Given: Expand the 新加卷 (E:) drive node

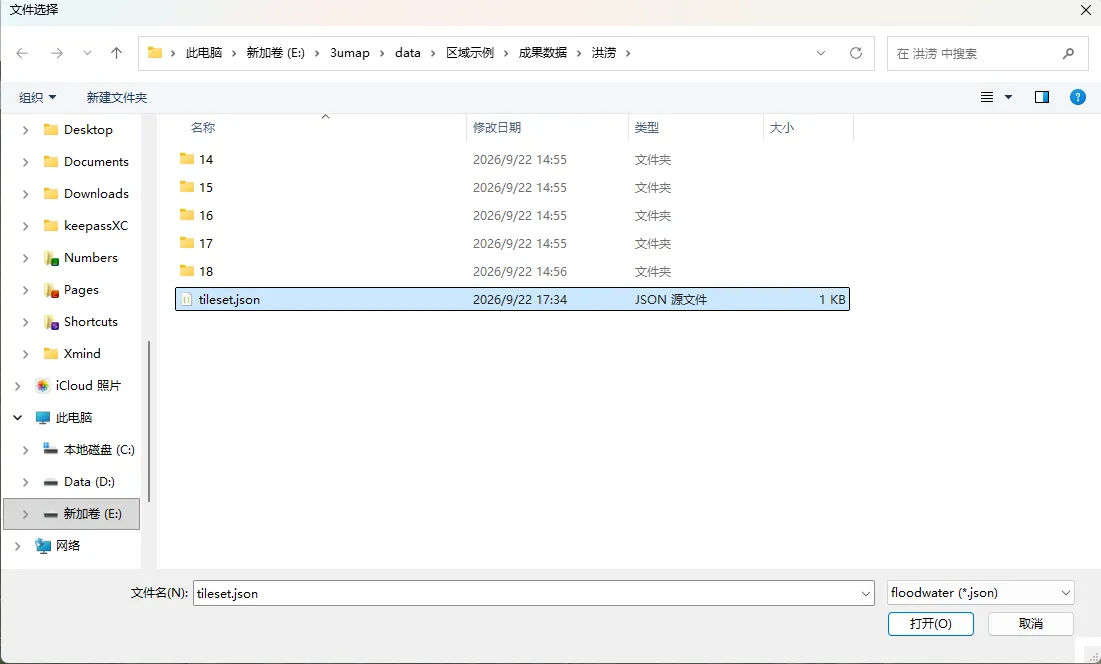Looking at the screenshot, I should click(x=25, y=514).
